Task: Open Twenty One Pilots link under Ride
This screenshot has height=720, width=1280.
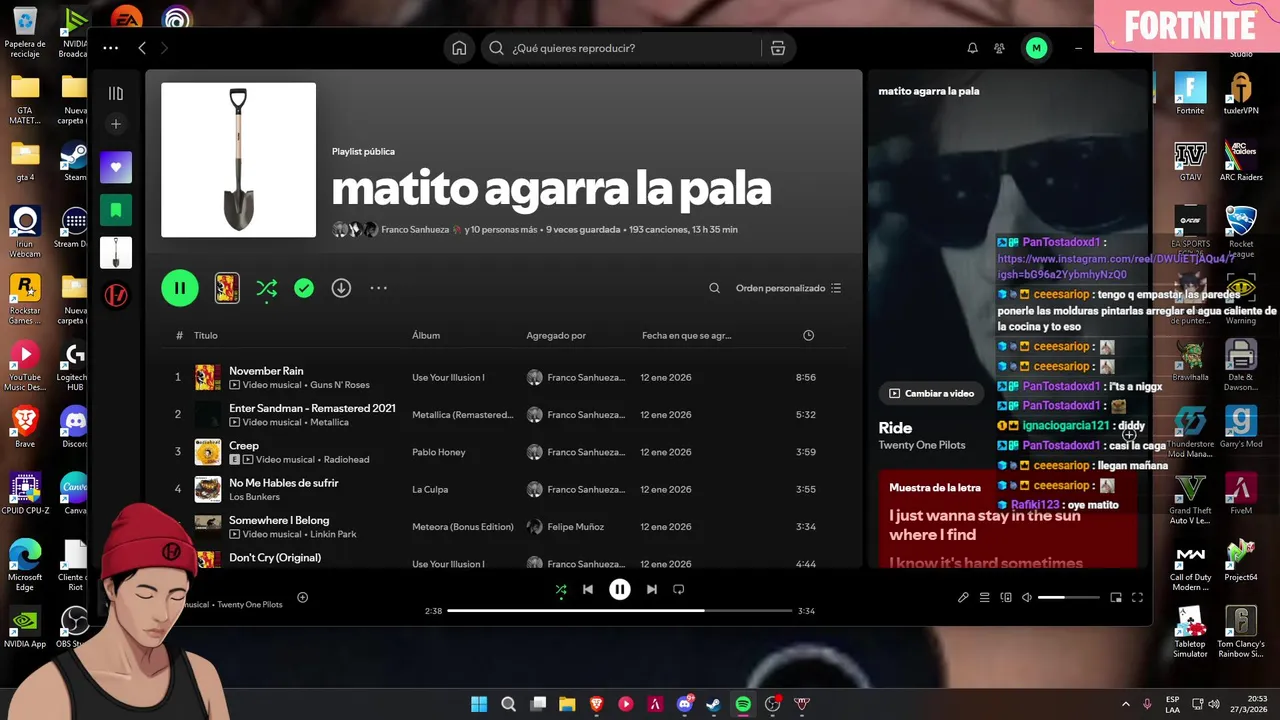Action: pos(922,445)
